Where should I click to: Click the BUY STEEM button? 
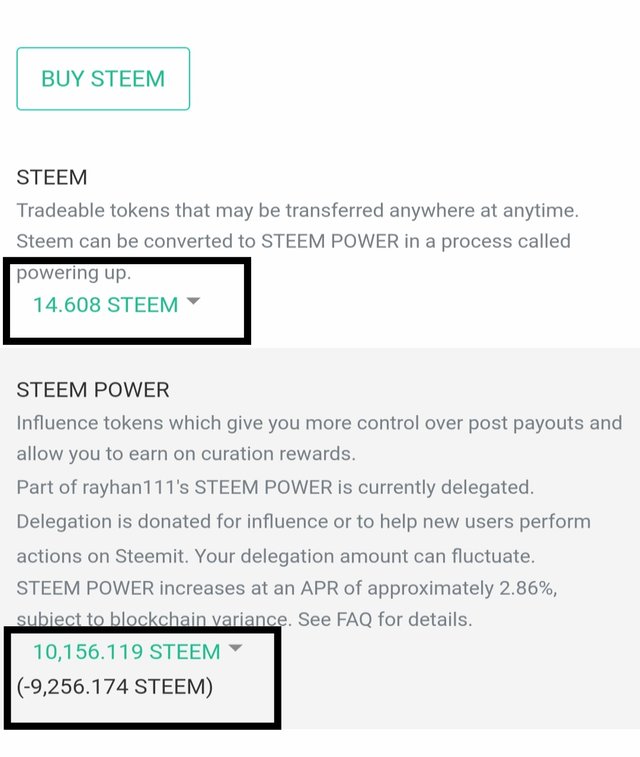103,79
